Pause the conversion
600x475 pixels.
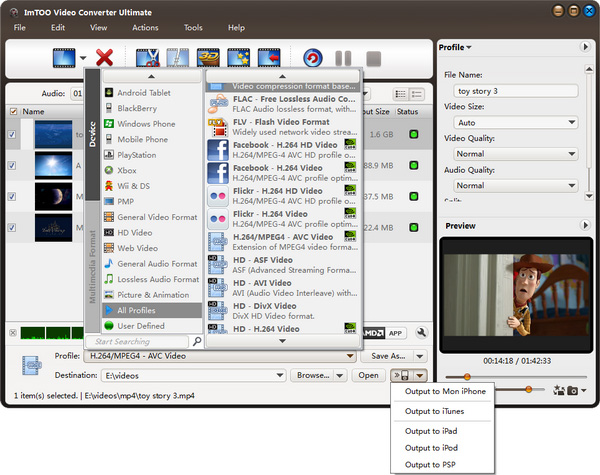pos(343,59)
